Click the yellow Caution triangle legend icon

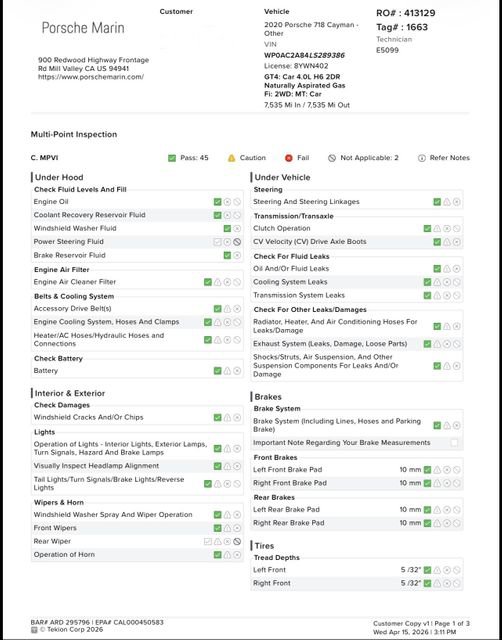[x=231, y=158]
